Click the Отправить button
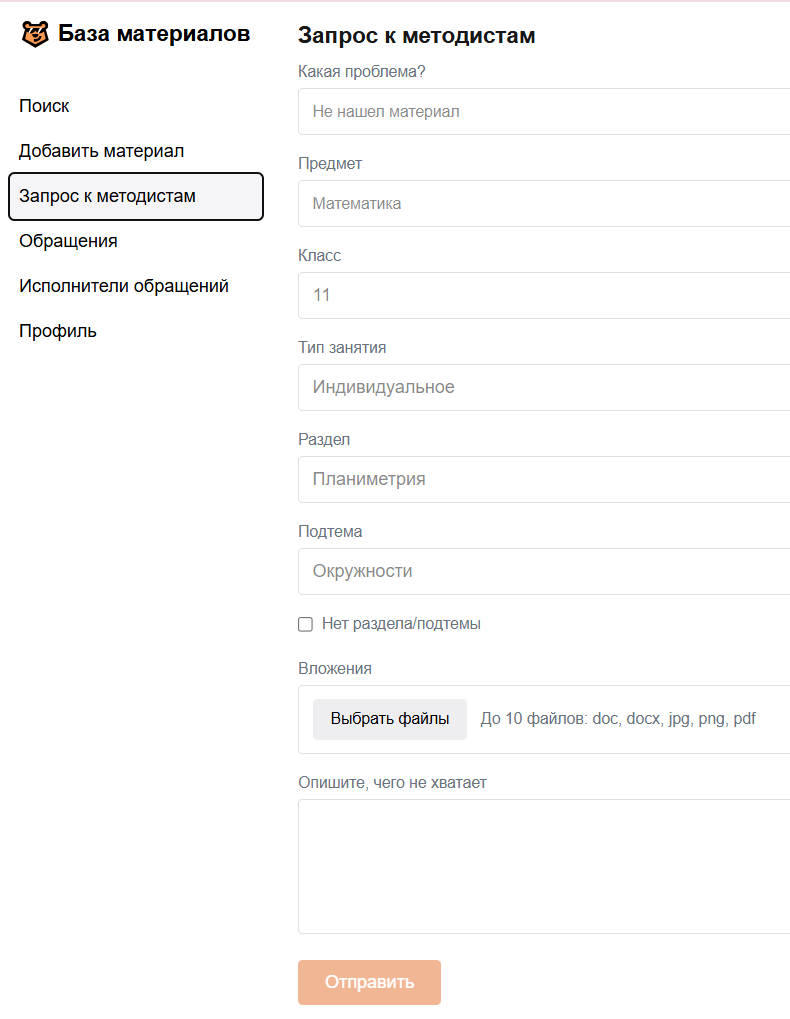The width and height of the screenshot is (790, 1019). 370,982
